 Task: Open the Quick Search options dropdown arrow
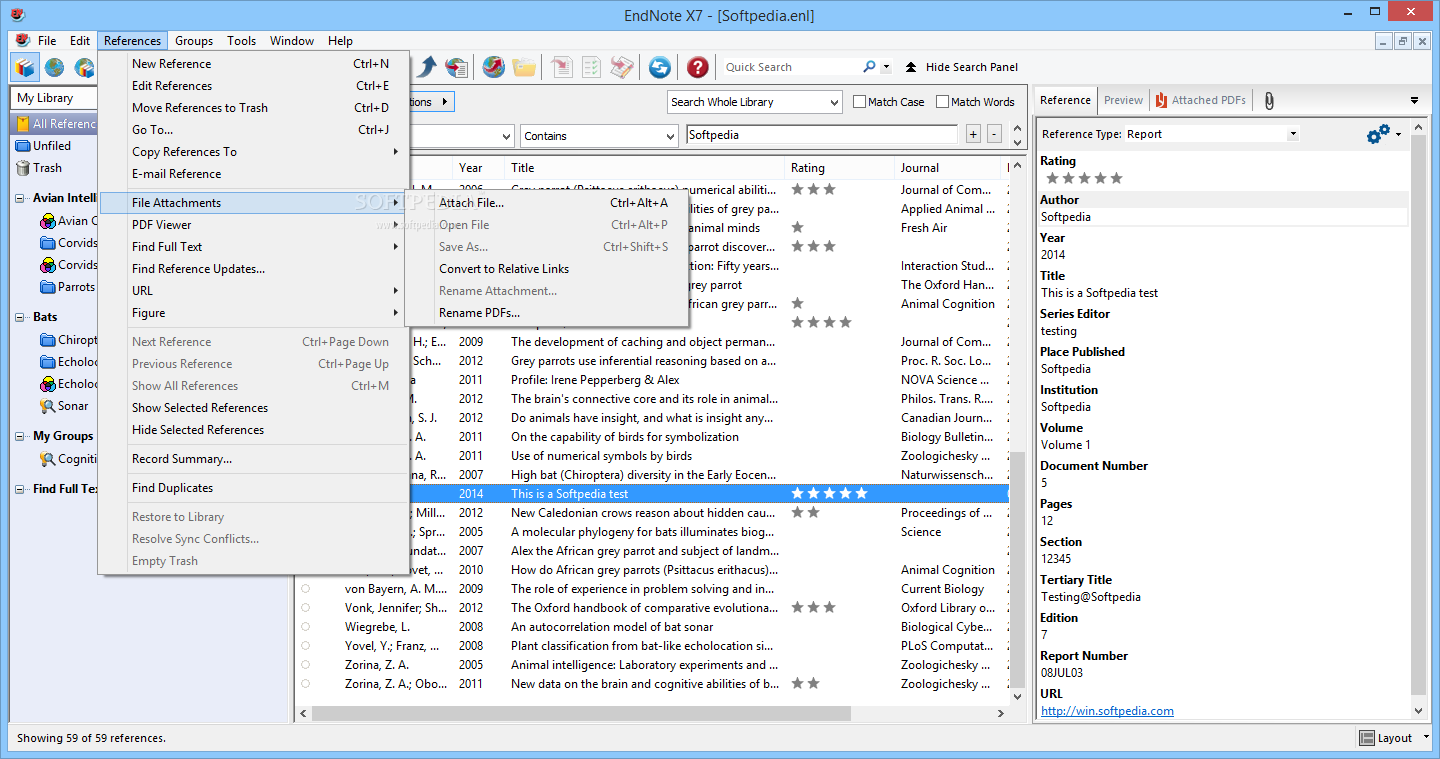(886, 67)
